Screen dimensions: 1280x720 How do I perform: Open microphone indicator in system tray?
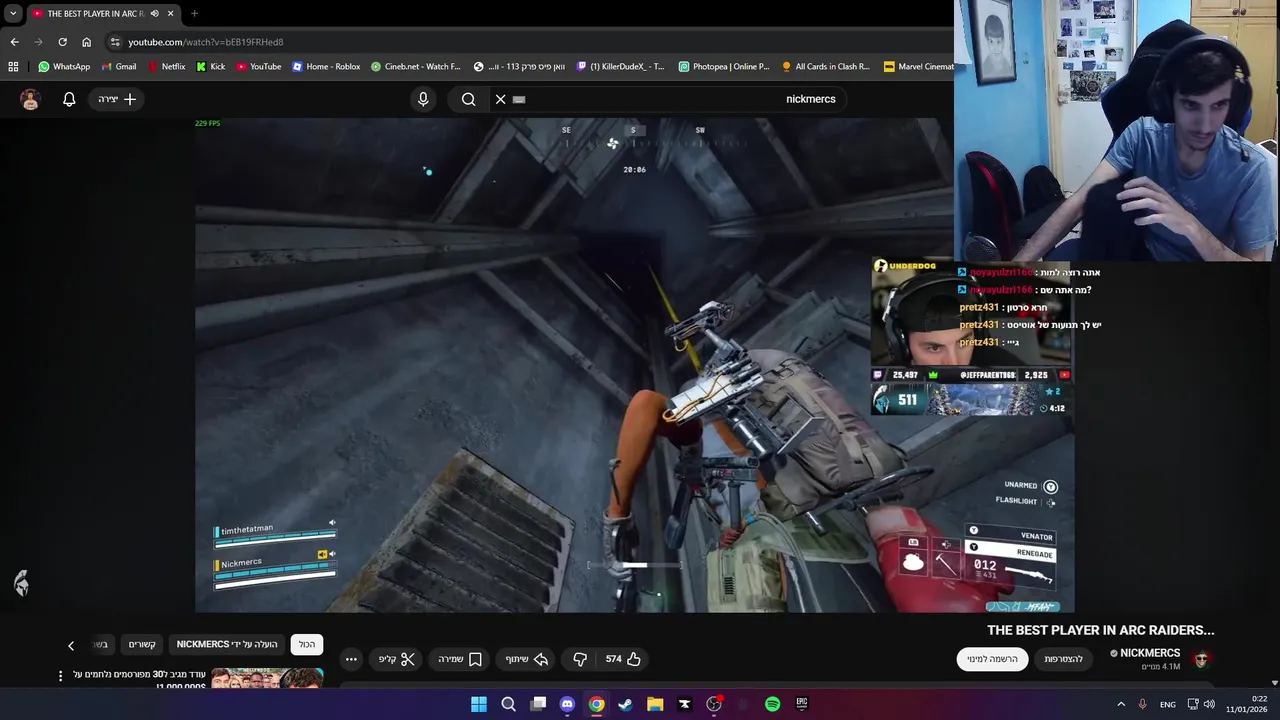pos(1142,704)
